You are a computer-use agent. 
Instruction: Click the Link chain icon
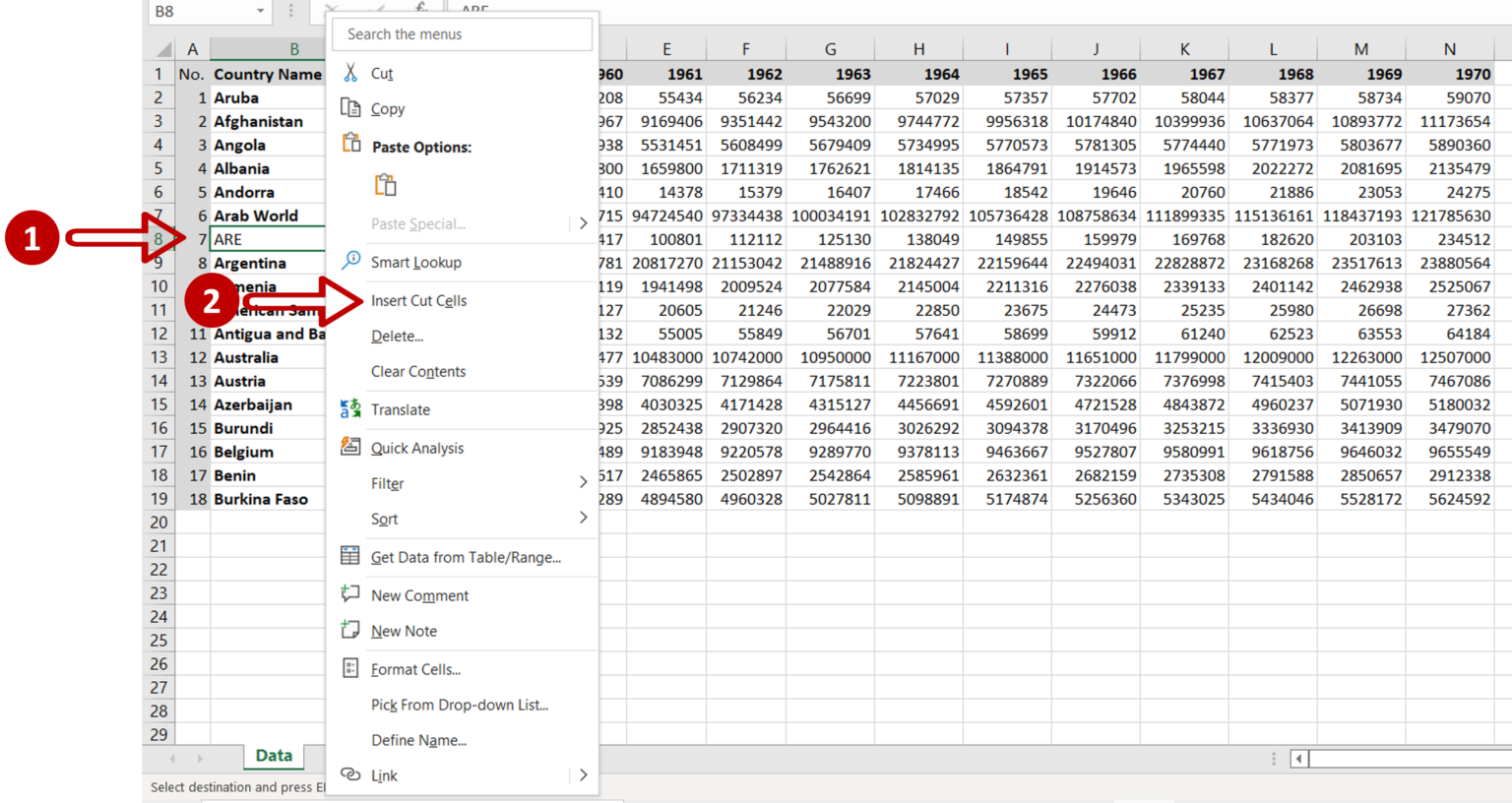tap(349, 775)
